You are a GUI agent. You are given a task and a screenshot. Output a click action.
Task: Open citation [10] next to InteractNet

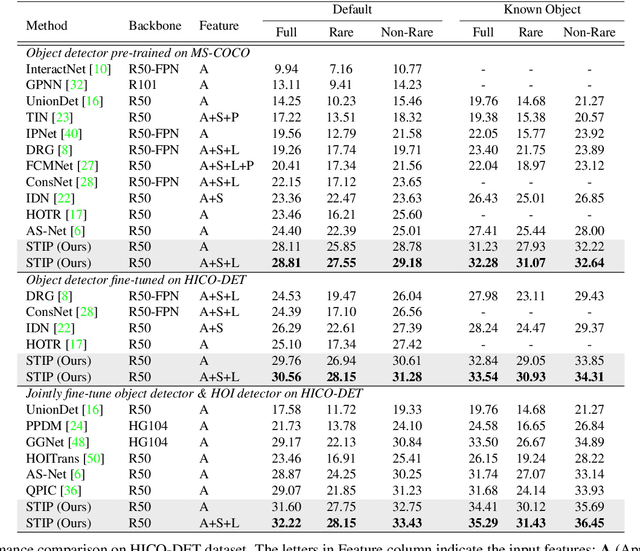pyautogui.click(x=101, y=69)
